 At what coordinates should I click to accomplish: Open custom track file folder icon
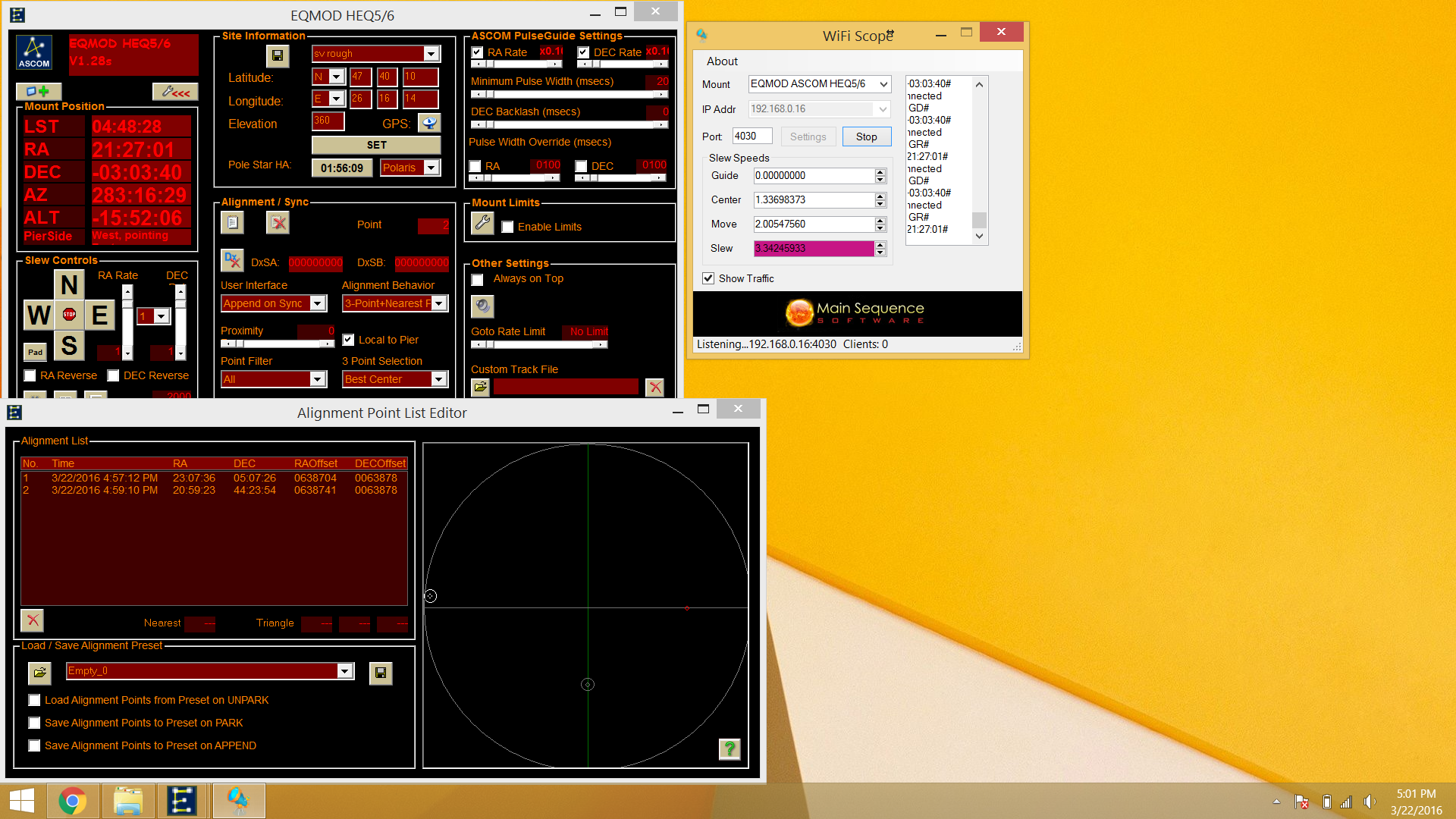click(481, 388)
